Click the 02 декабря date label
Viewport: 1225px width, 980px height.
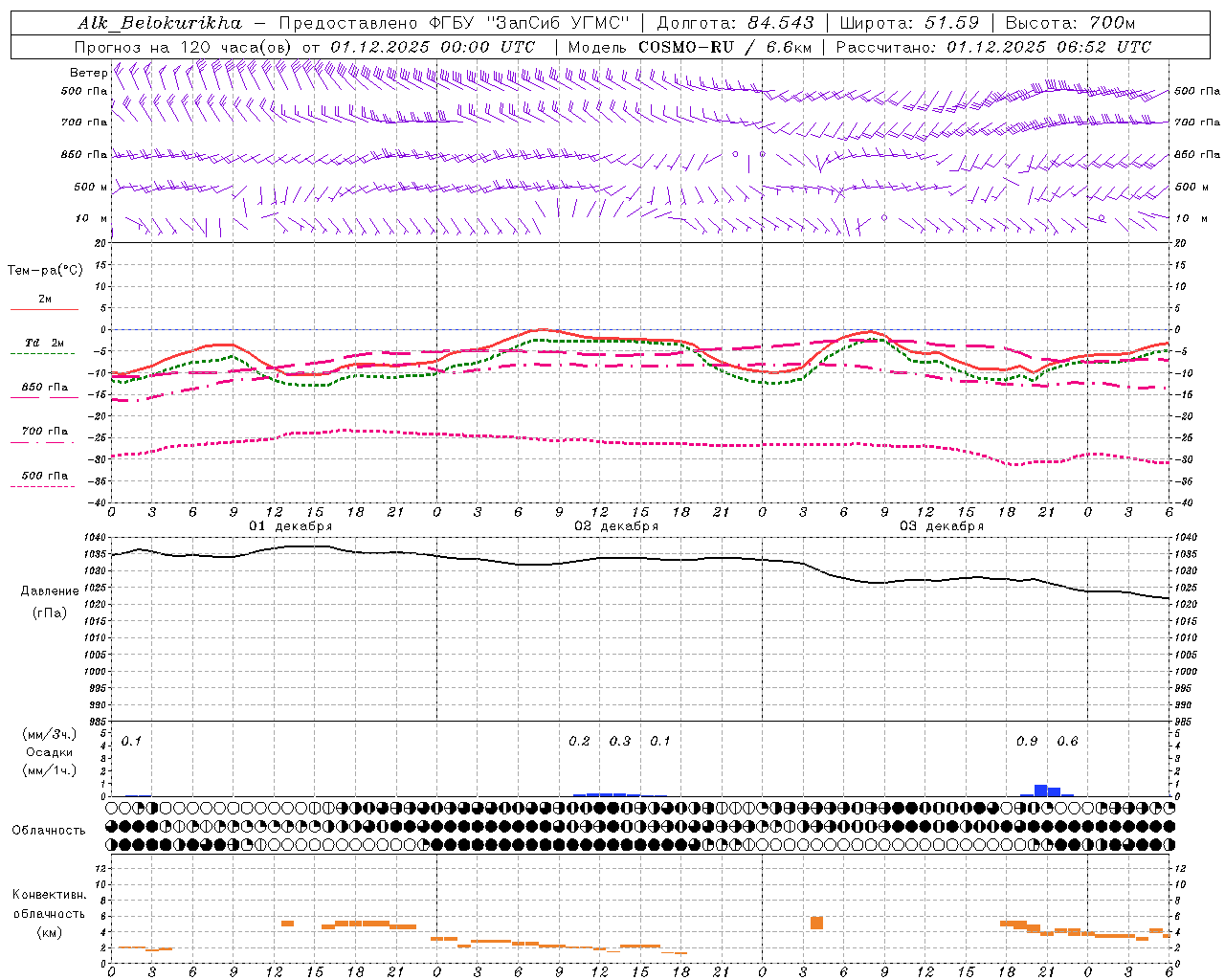point(616,526)
